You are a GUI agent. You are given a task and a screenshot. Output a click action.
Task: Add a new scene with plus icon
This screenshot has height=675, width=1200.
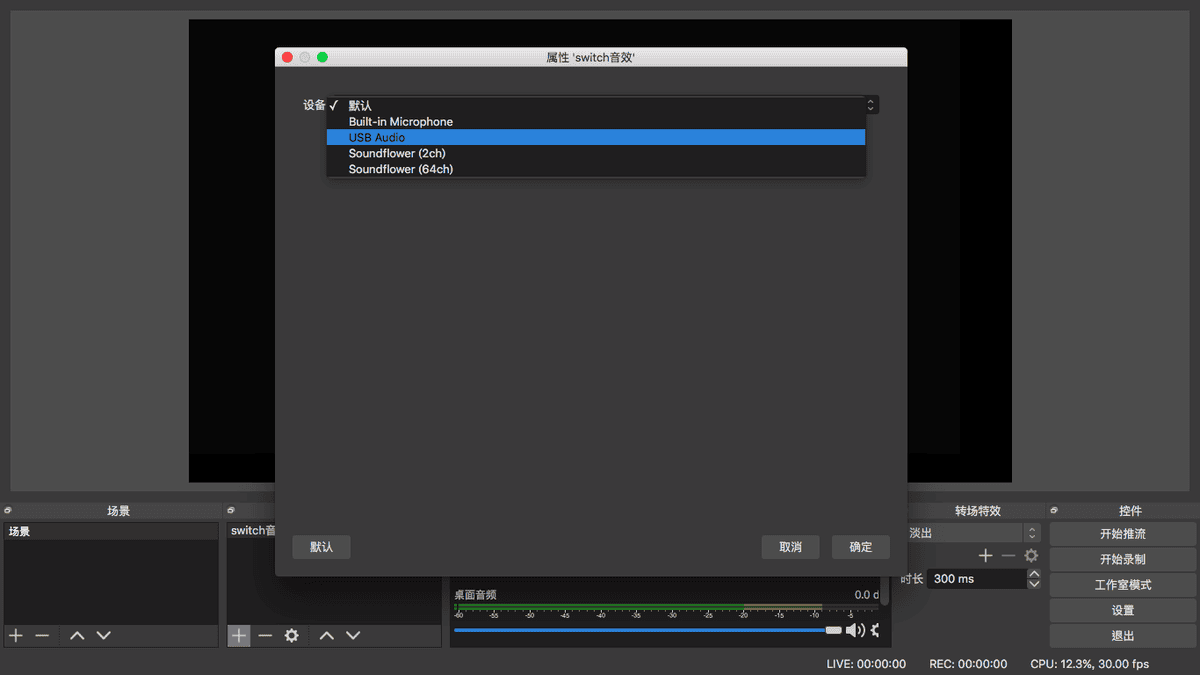coord(15,635)
